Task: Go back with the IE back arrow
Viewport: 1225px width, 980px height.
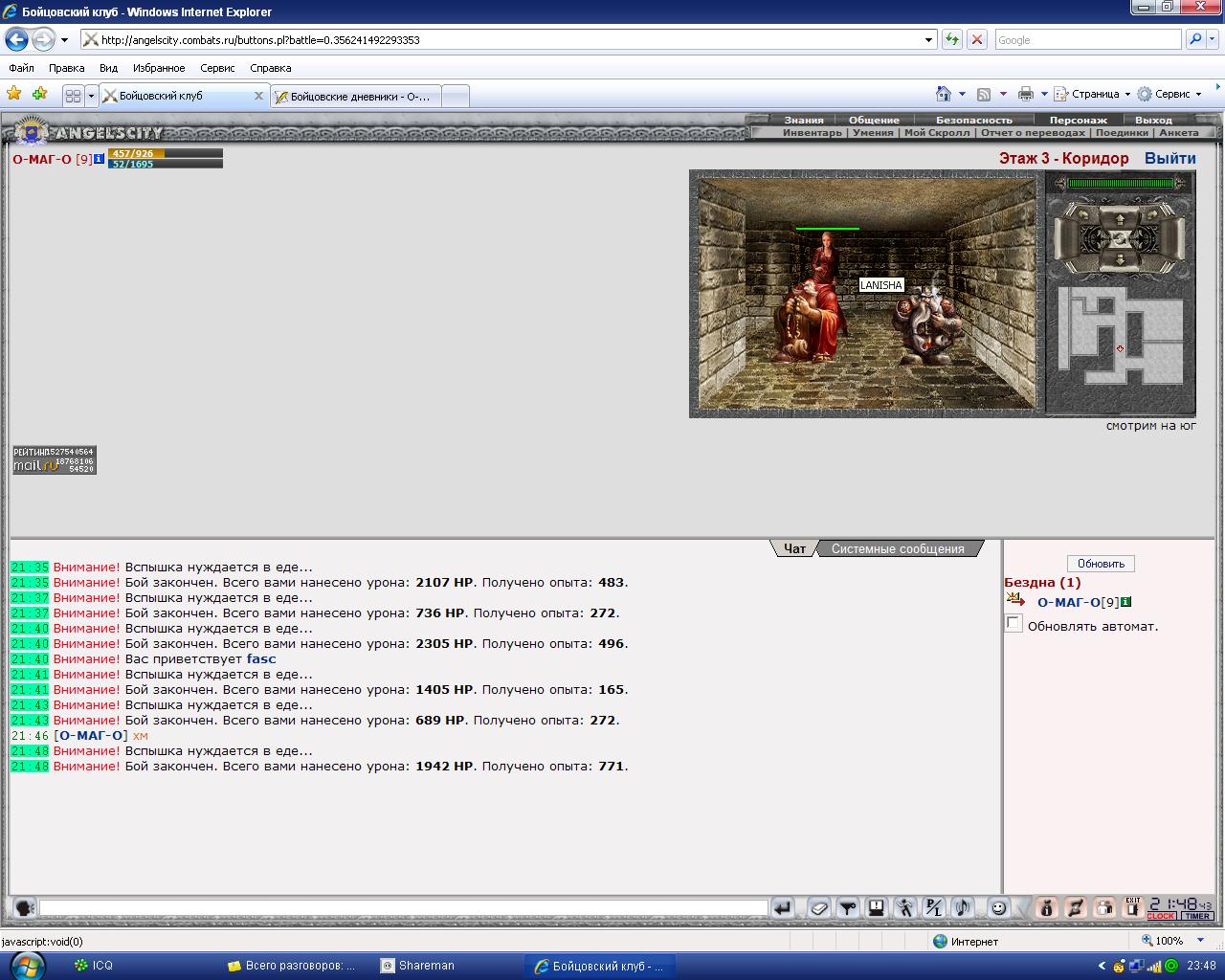Action: point(16,39)
